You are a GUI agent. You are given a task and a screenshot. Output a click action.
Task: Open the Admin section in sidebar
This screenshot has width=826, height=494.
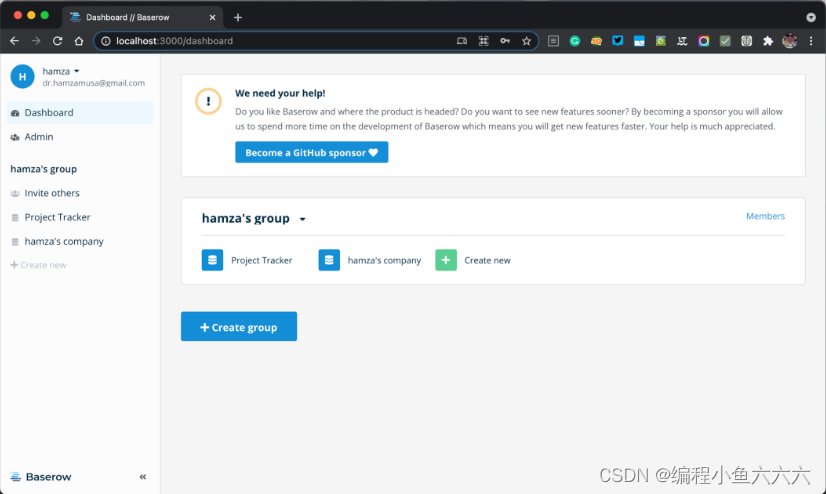coord(80,137)
